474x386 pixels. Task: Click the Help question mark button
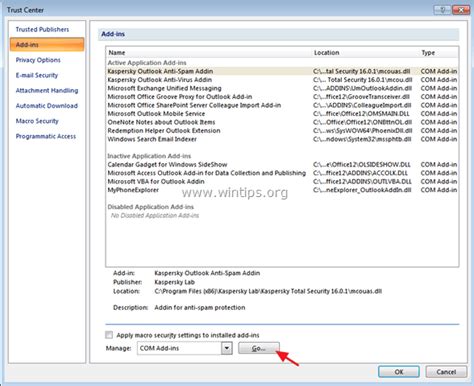point(442,10)
